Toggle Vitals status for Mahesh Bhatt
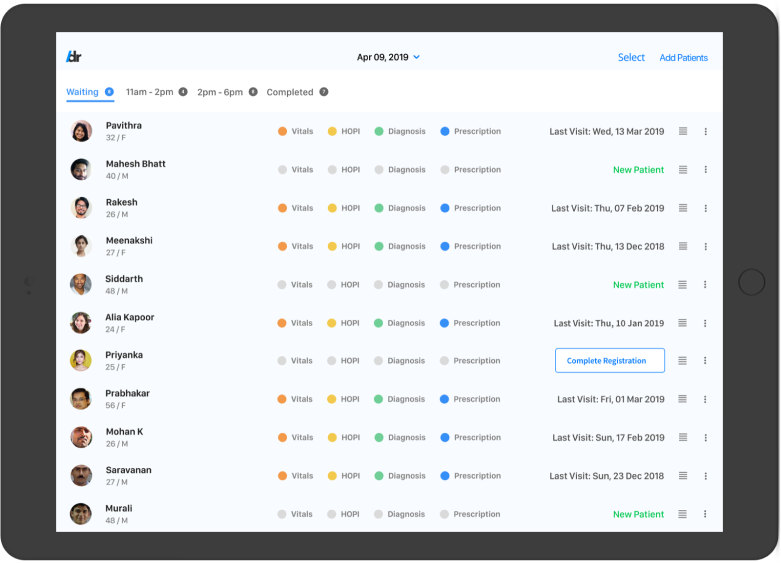The width and height of the screenshot is (781, 563). (x=283, y=170)
